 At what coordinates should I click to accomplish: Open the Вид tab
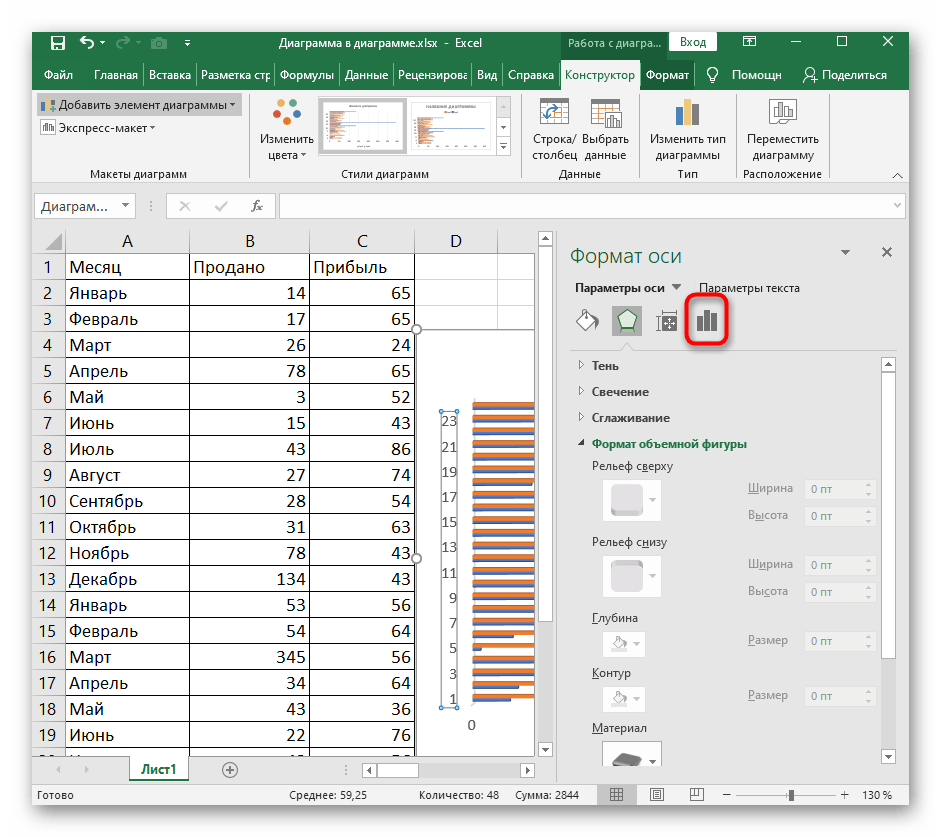[487, 75]
